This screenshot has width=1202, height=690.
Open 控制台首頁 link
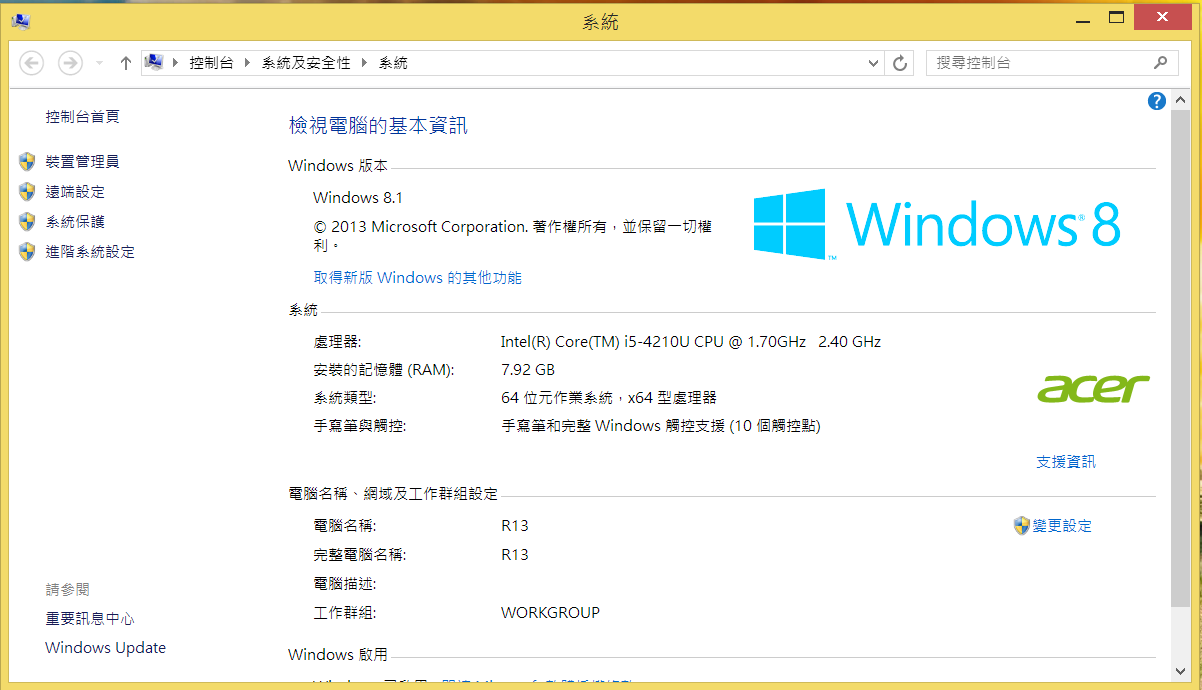[82, 116]
